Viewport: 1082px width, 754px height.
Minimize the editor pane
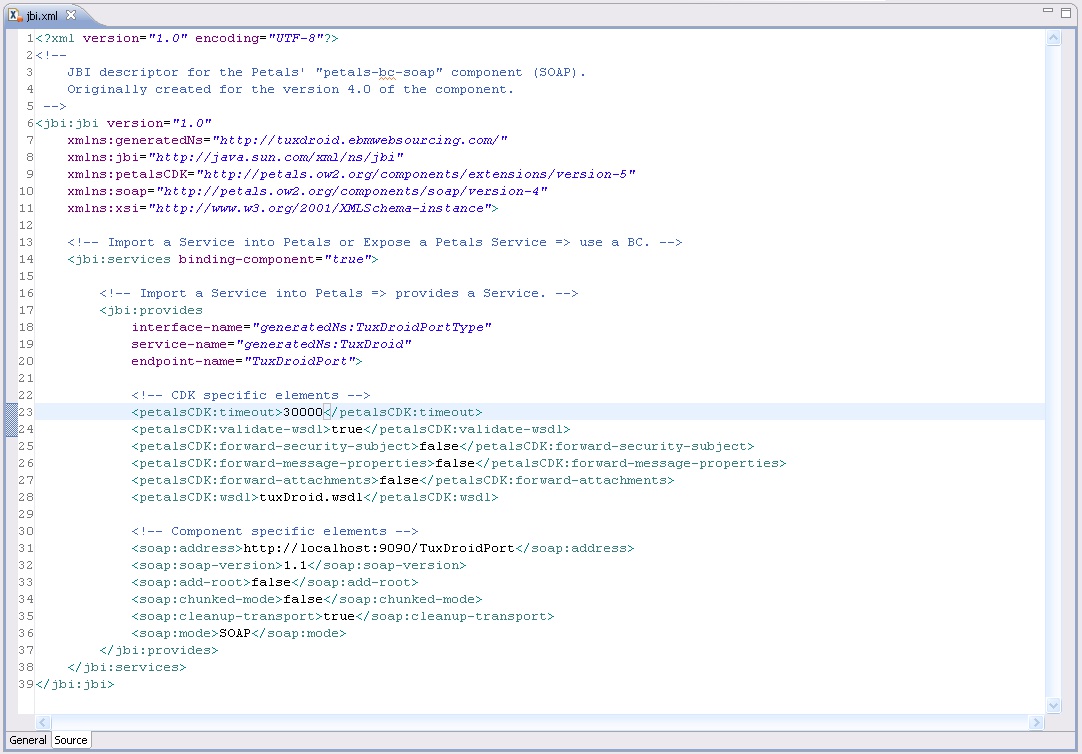tap(1048, 11)
